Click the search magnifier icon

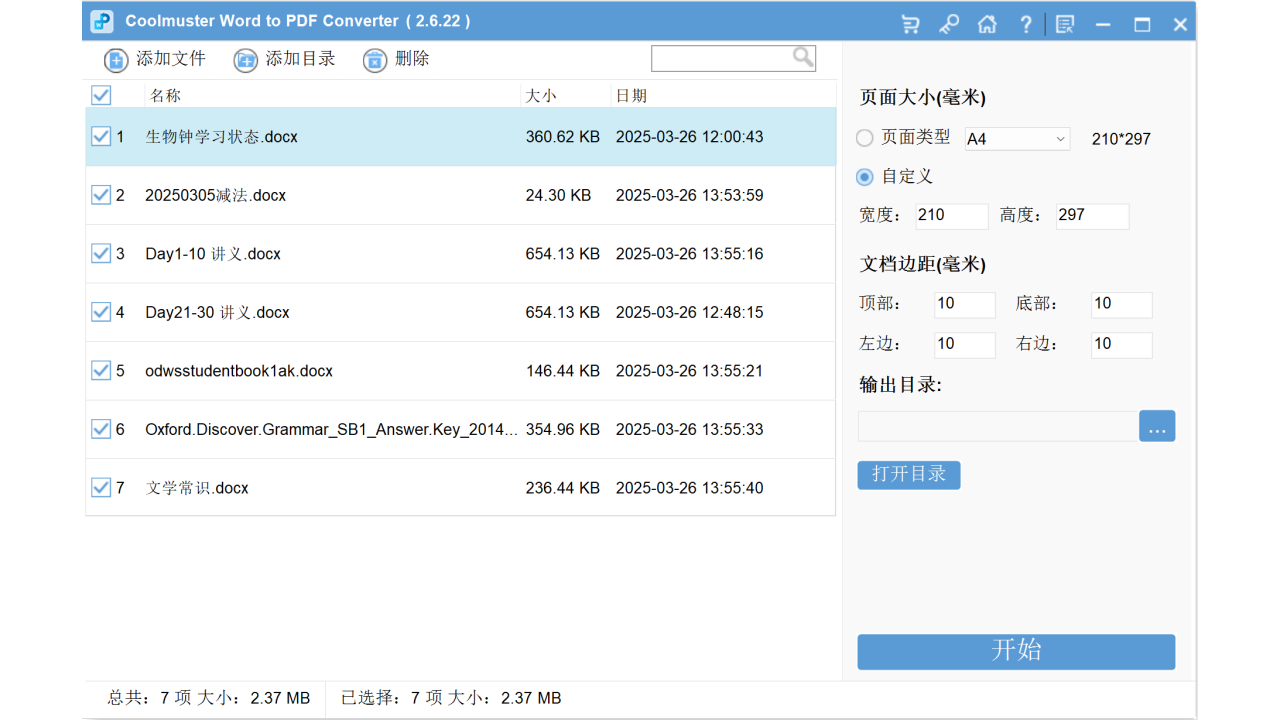[x=802, y=57]
